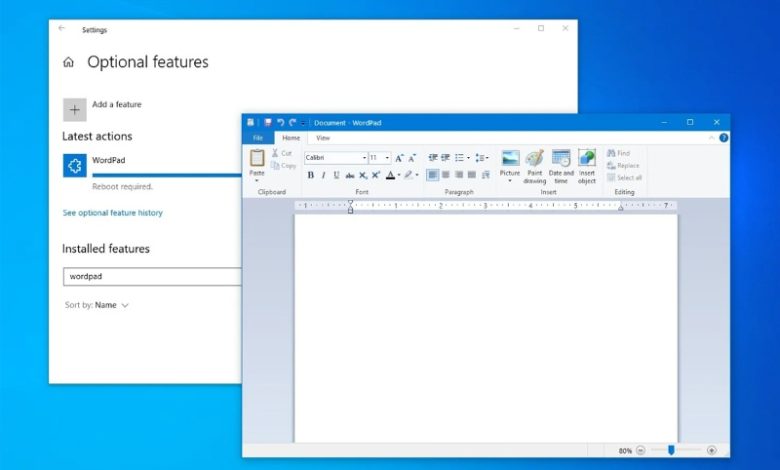Open WordPad Help question mark icon
Viewport: 780px width, 470px height.
coord(724,138)
